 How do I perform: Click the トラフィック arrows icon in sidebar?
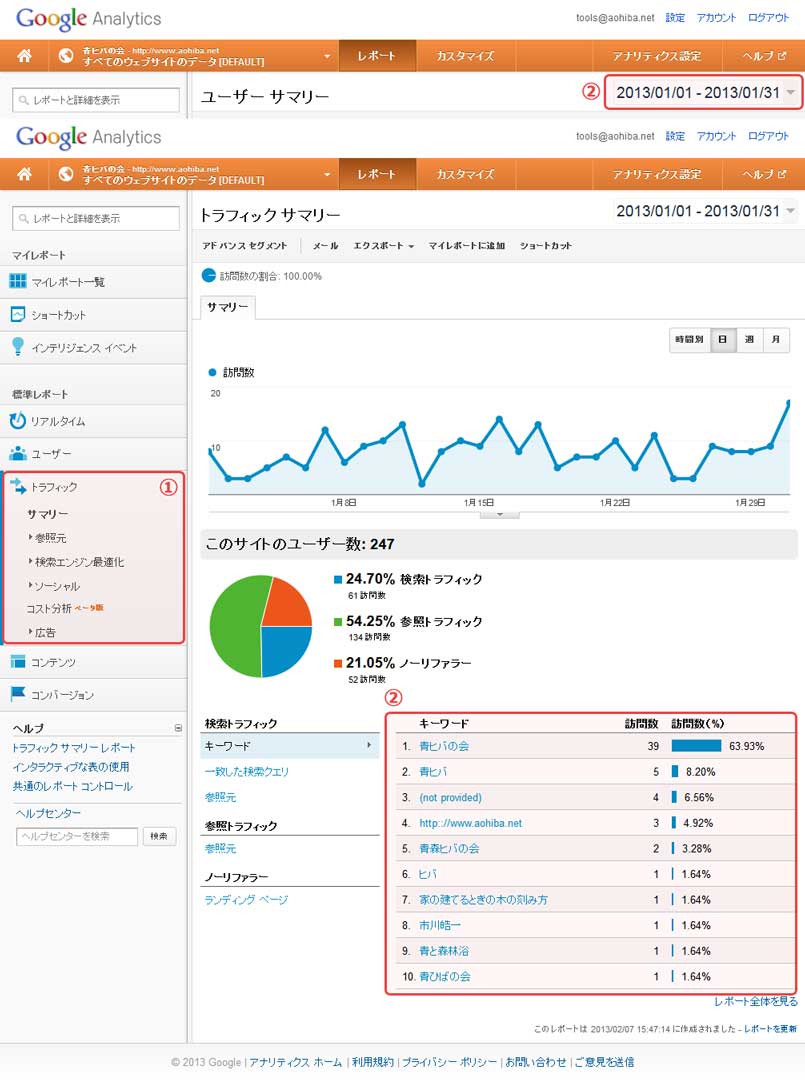tap(18, 486)
